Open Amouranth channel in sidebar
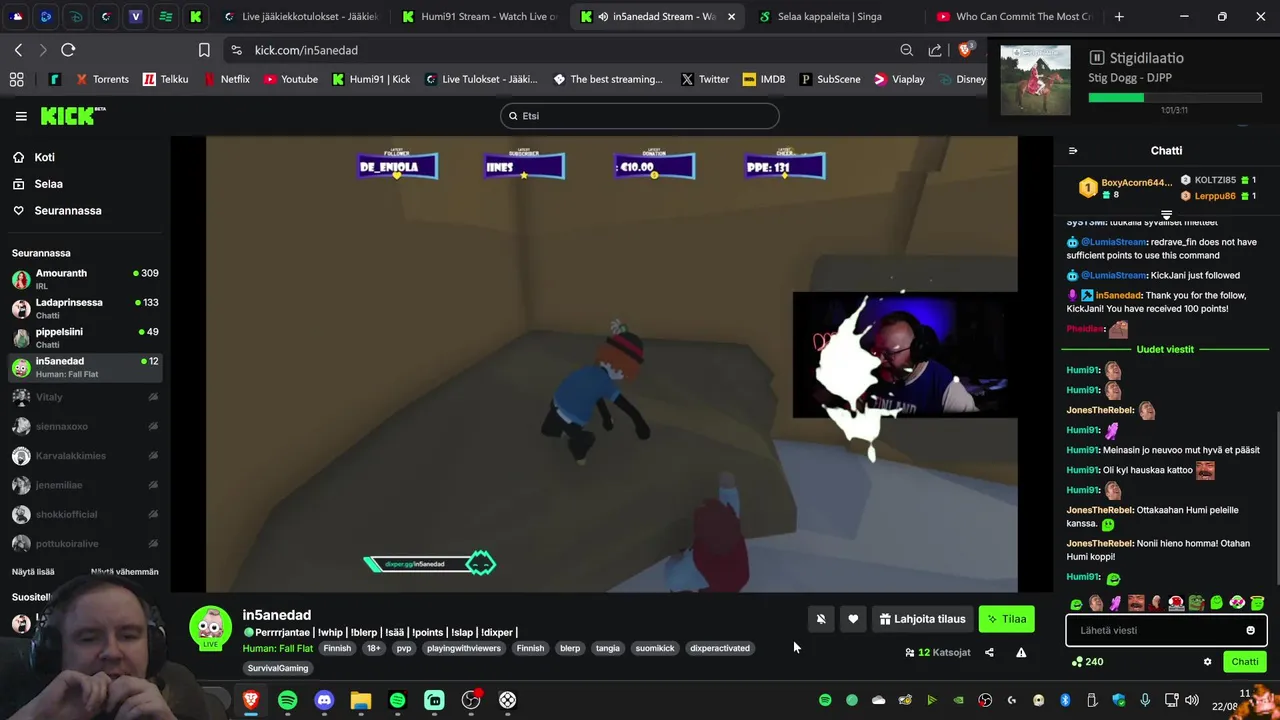This screenshot has height=720, width=1280. 85,279
